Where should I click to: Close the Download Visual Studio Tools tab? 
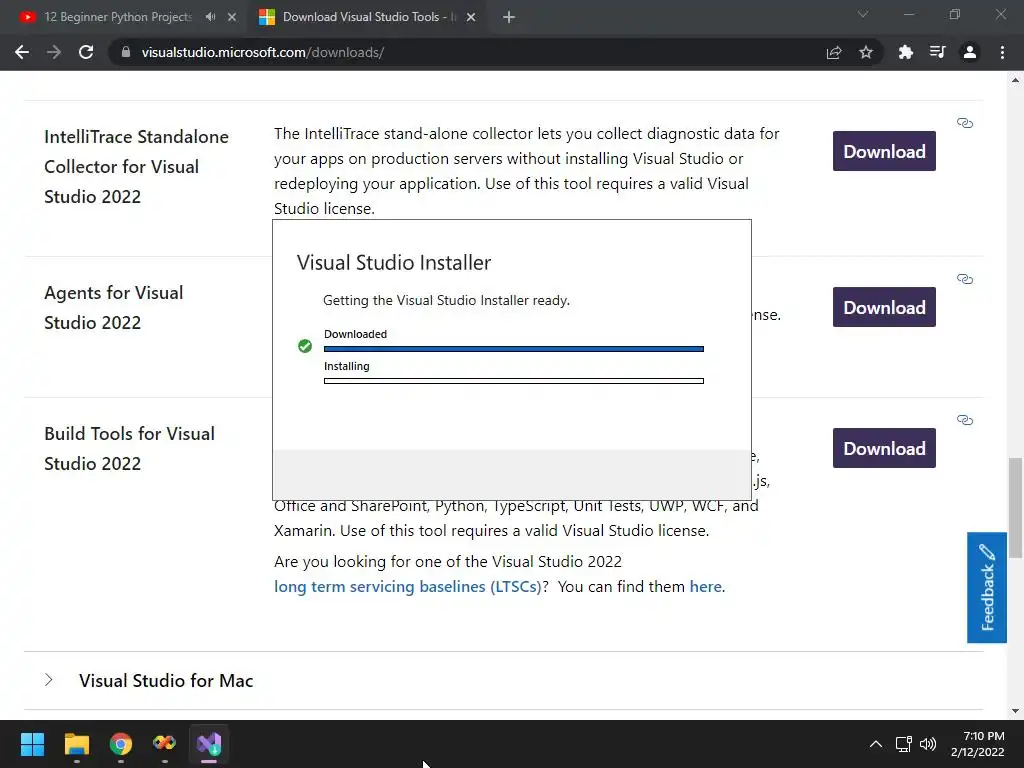[471, 17]
